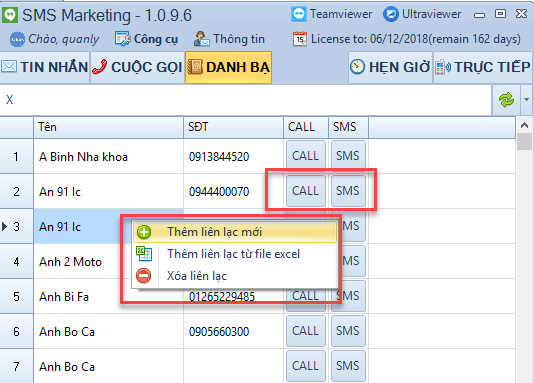
Task: Send SMS to A Binh Nha khoa
Action: point(348,156)
